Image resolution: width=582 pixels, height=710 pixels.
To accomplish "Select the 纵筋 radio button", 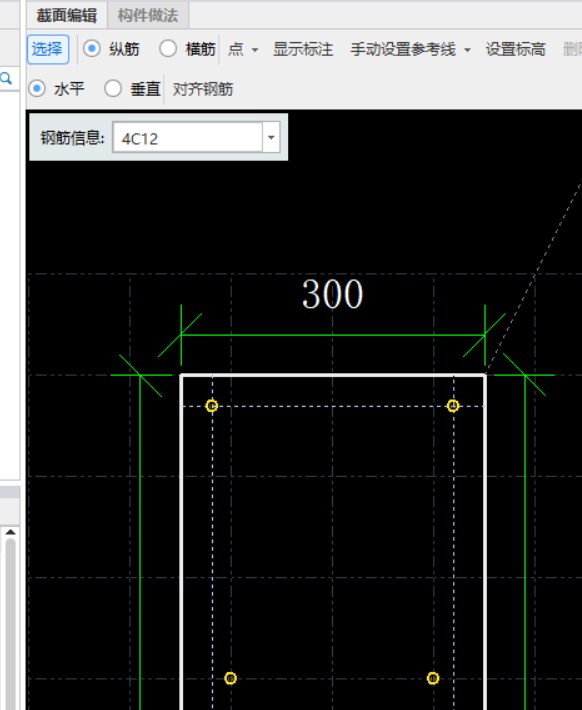I will 92,48.
